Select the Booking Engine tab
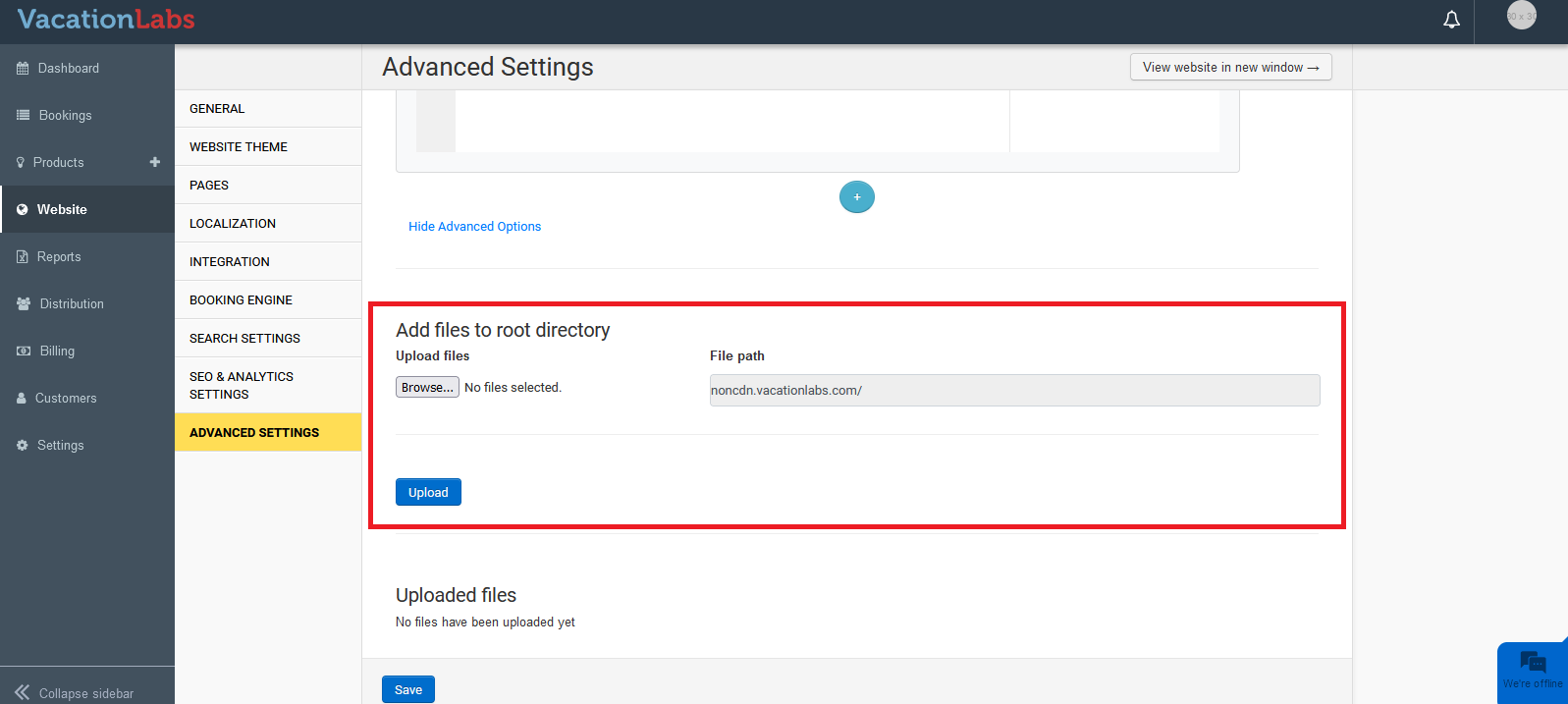 coord(241,300)
